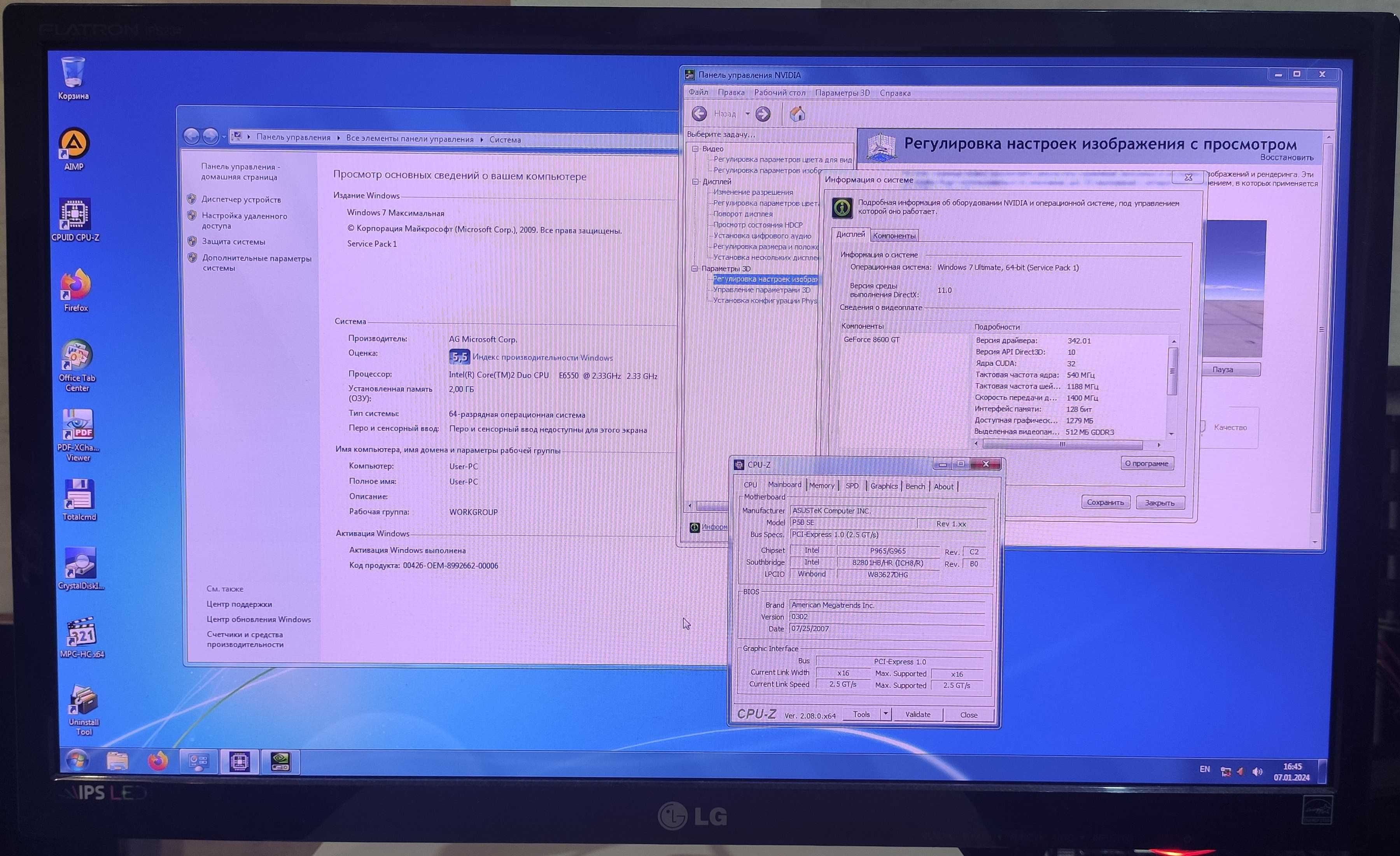This screenshot has width=1400, height=856.
Task: Open Windows Explorer from the taskbar
Action: coord(117,761)
